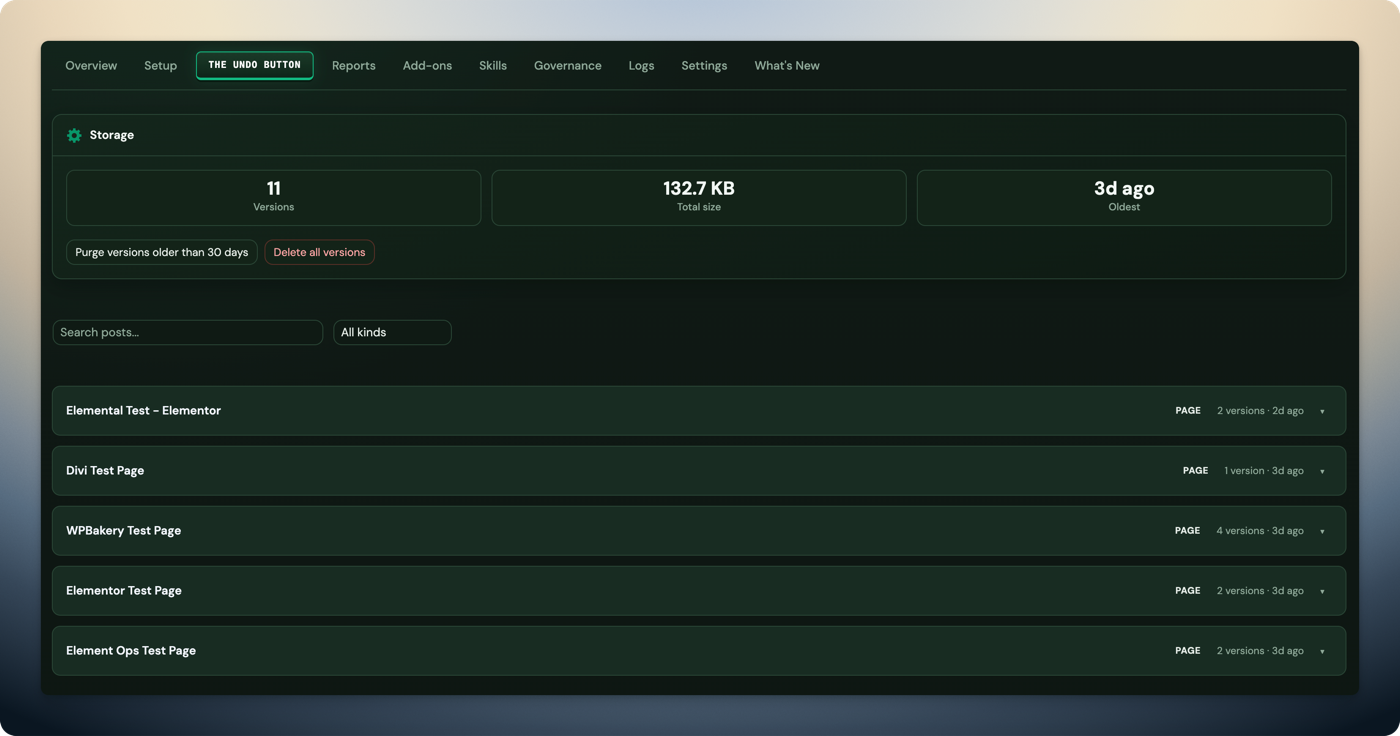
Task: Switch to the Overview tab
Action: (91, 66)
